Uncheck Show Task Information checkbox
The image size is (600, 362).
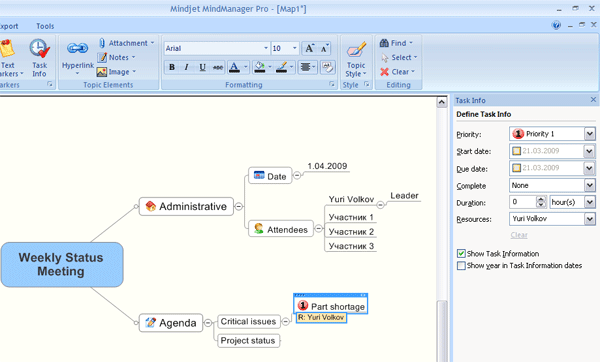461,253
